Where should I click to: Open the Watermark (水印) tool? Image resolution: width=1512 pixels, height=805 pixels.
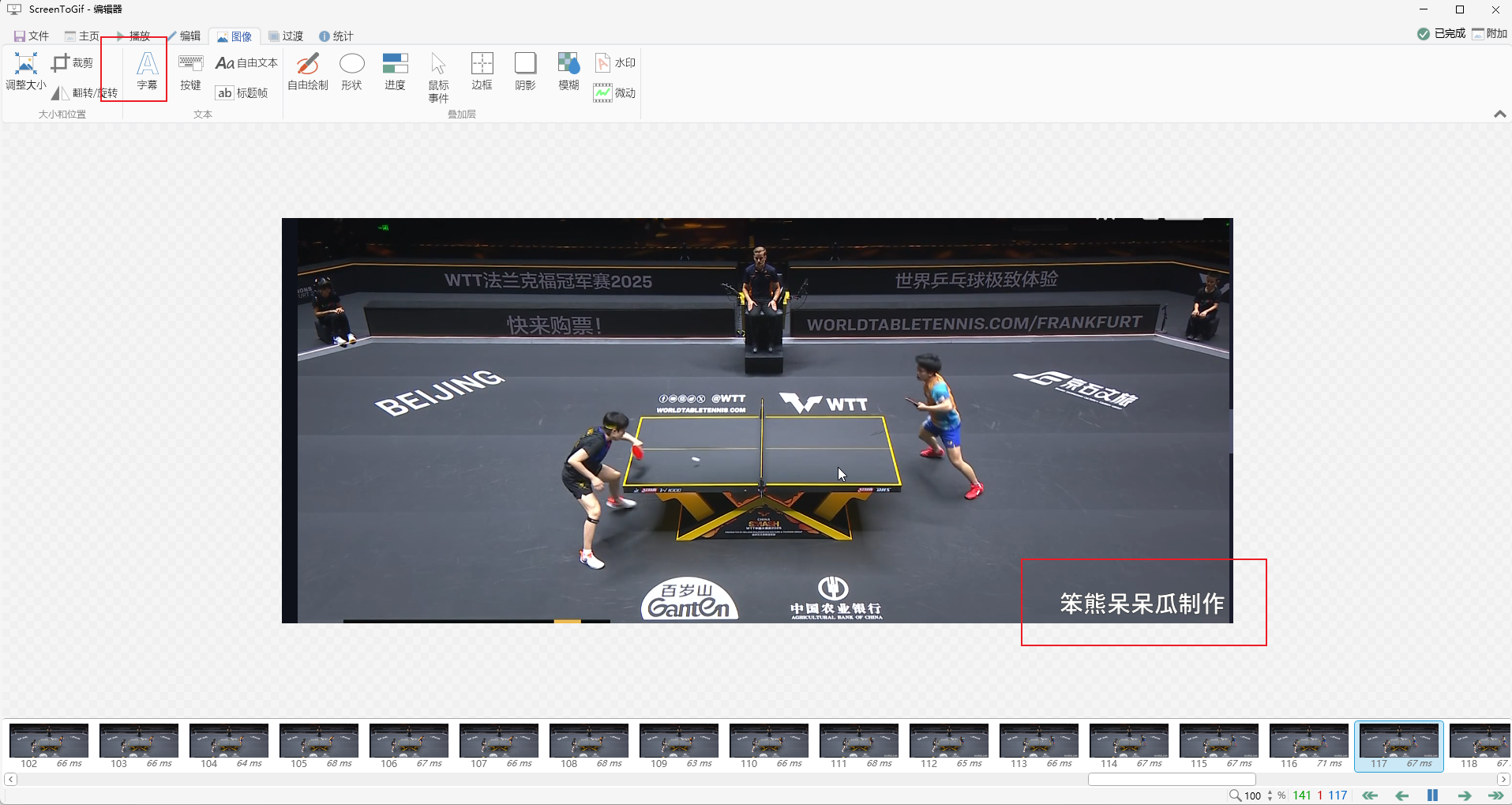615,62
